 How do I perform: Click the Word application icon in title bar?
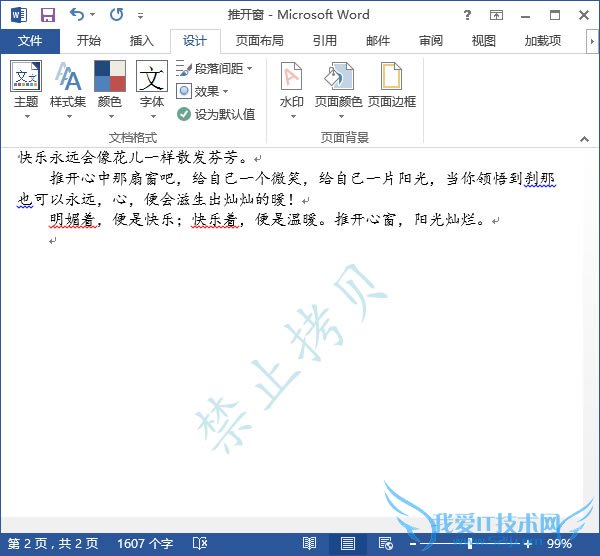(x=19, y=15)
